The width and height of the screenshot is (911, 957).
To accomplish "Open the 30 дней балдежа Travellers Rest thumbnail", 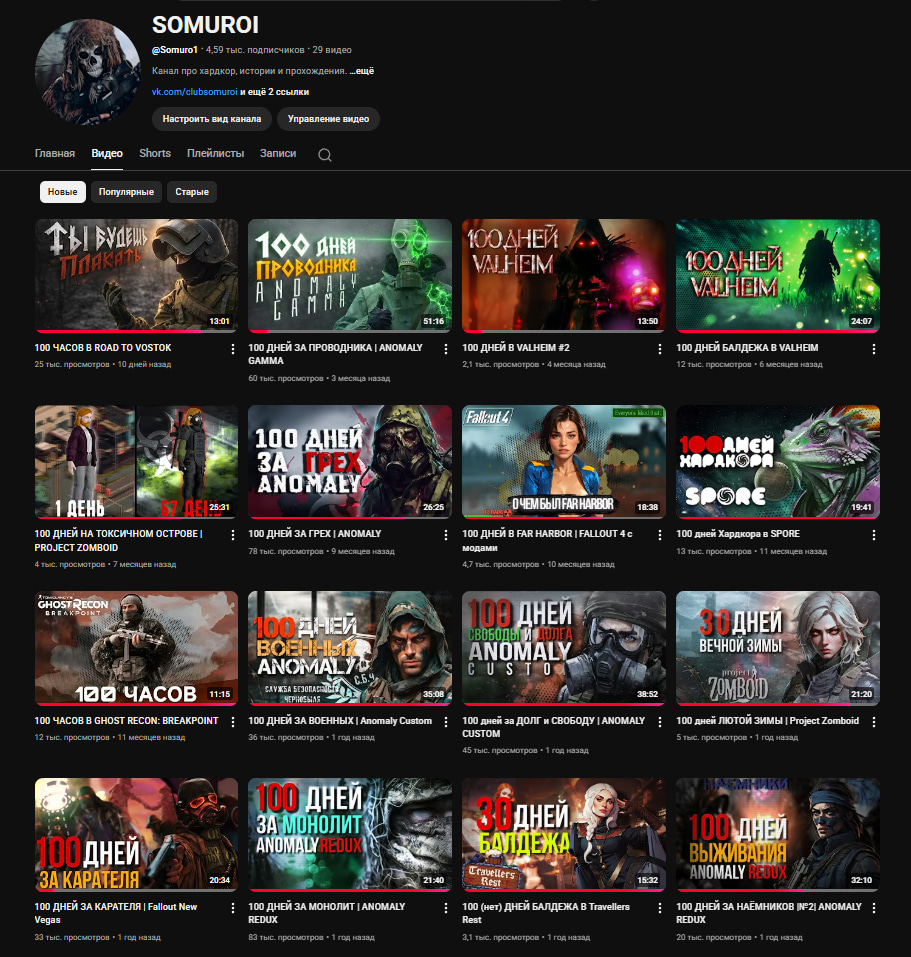I will pos(564,834).
